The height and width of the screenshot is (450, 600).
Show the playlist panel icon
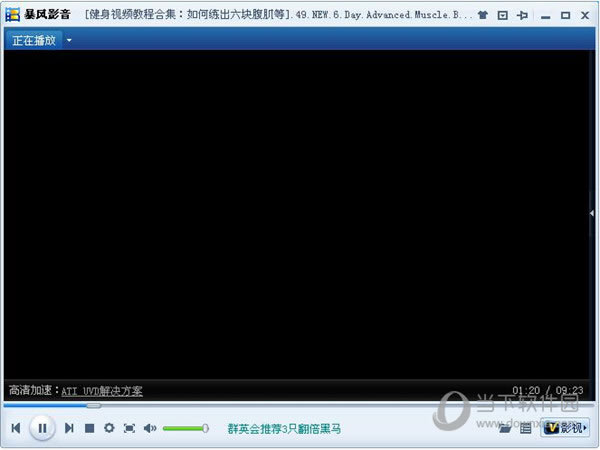[x=525, y=429]
